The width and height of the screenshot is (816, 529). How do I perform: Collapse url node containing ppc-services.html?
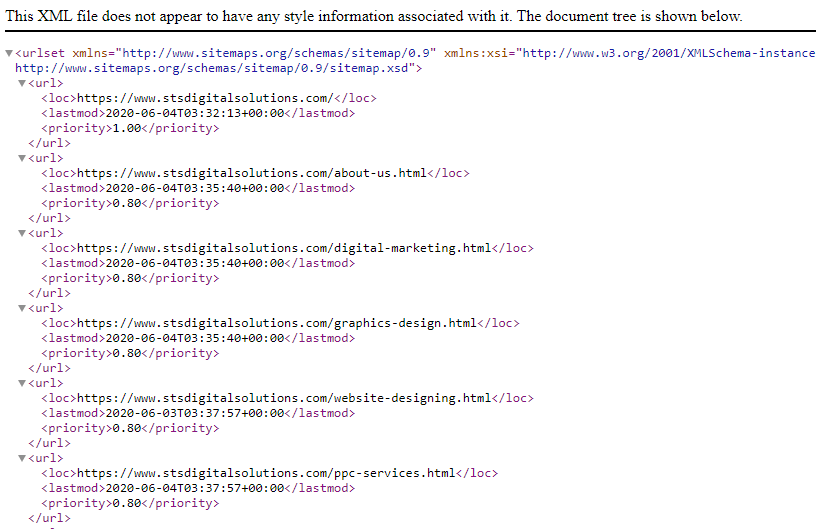[x=22, y=458]
